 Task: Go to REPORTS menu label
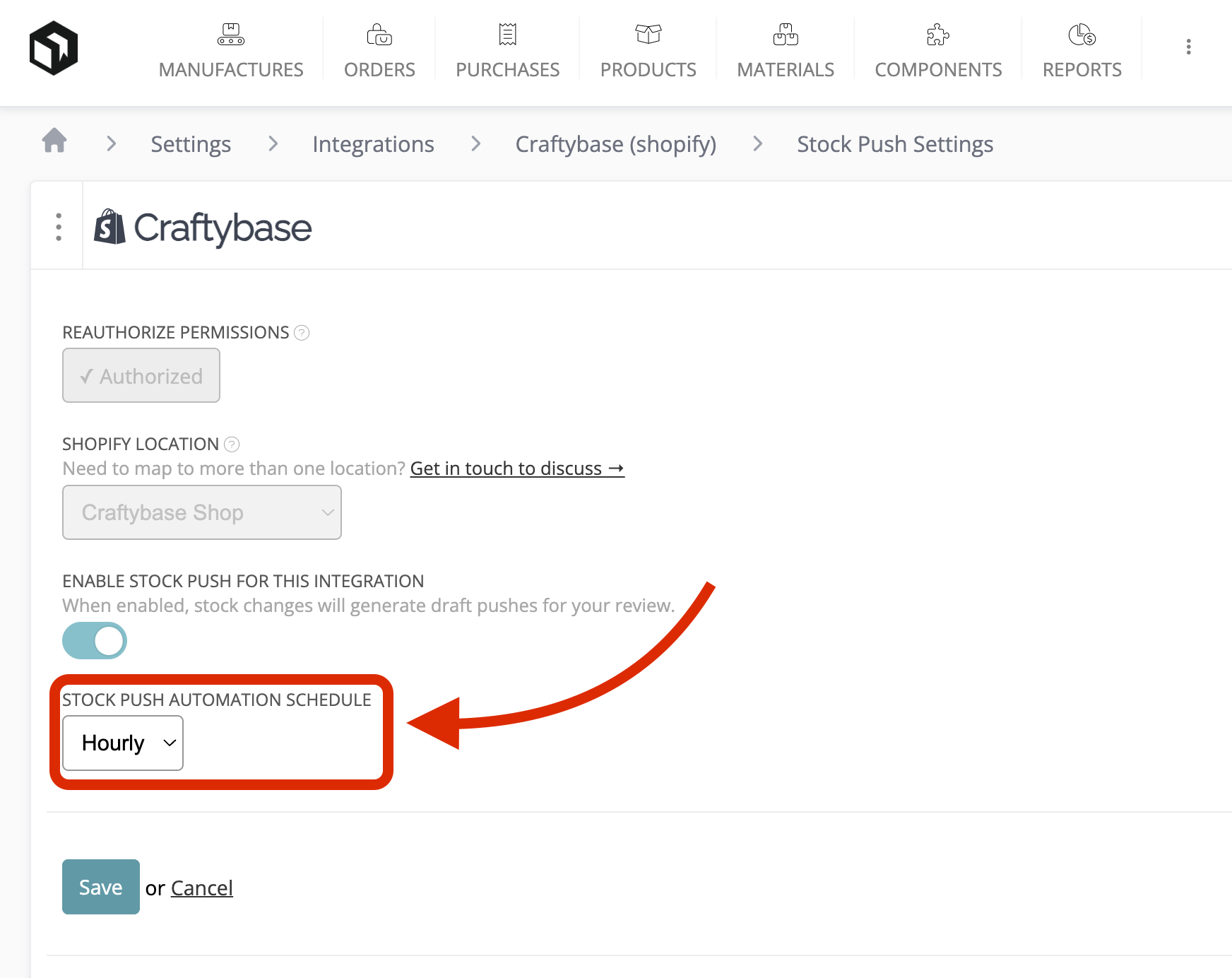tap(1082, 70)
